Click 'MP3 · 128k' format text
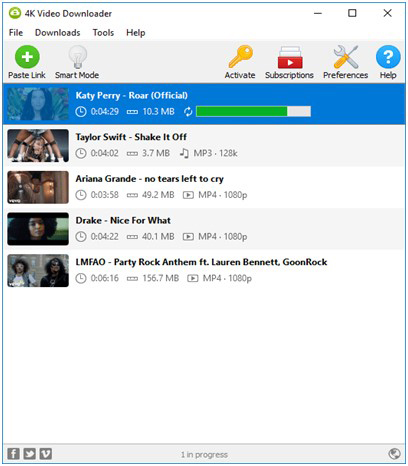Screen dimensions: 408x466 215,153
